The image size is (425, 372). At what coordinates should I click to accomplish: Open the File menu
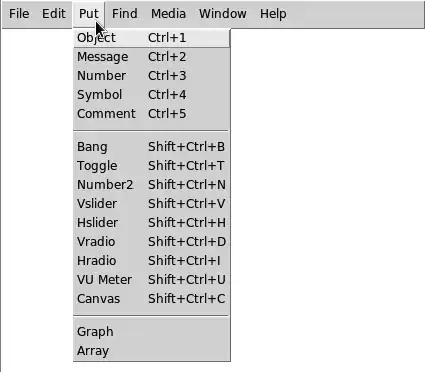click(19, 14)
